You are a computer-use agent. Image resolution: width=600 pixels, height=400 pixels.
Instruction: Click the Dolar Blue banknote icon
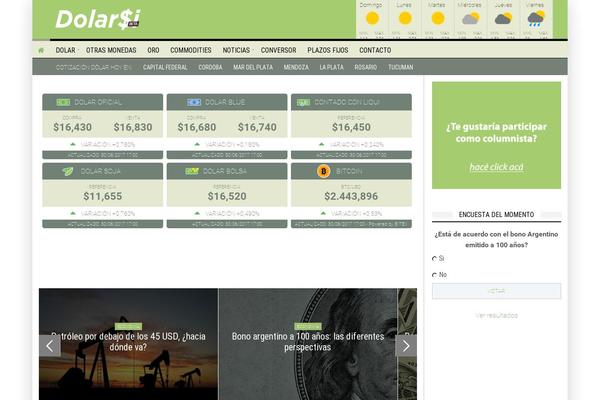pyautogui.click(x=194, y=102)
